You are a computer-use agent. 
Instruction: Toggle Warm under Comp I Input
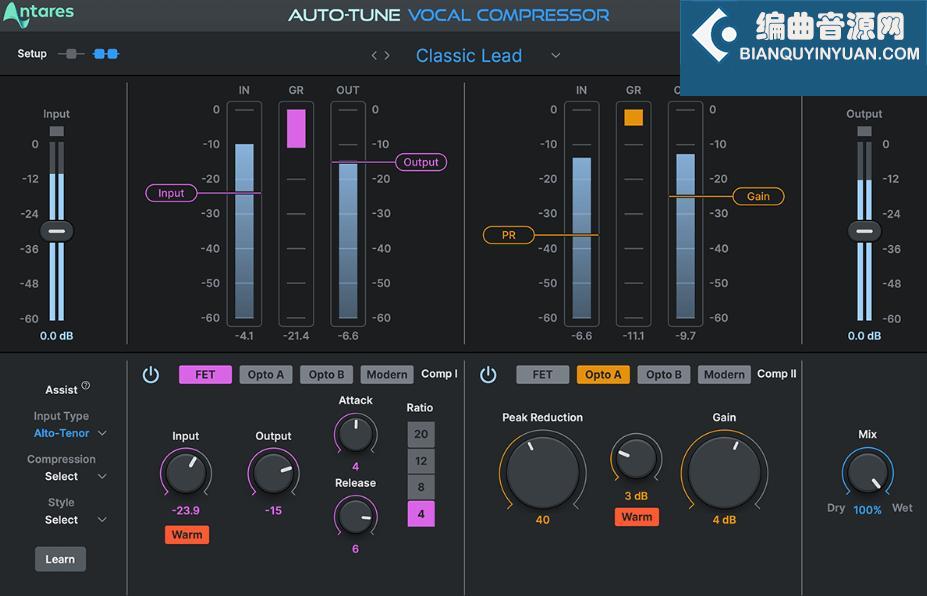tap(187, 535)
